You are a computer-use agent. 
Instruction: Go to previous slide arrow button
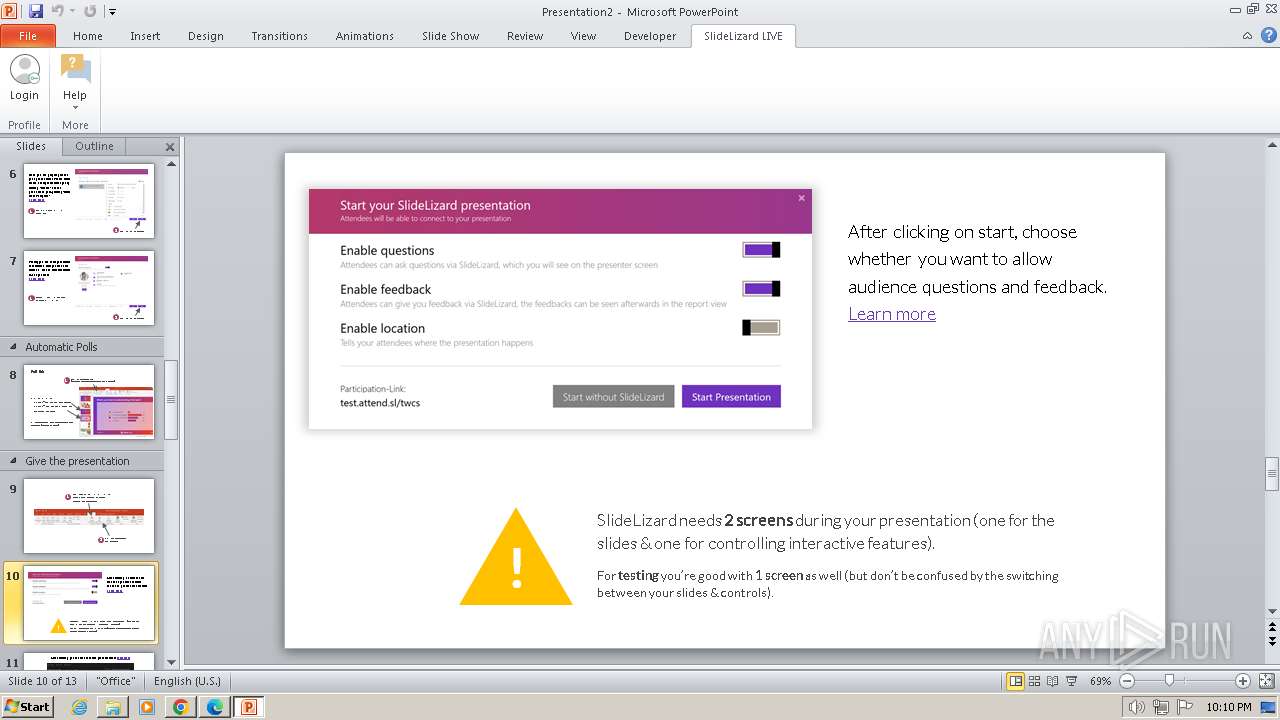1272,626
